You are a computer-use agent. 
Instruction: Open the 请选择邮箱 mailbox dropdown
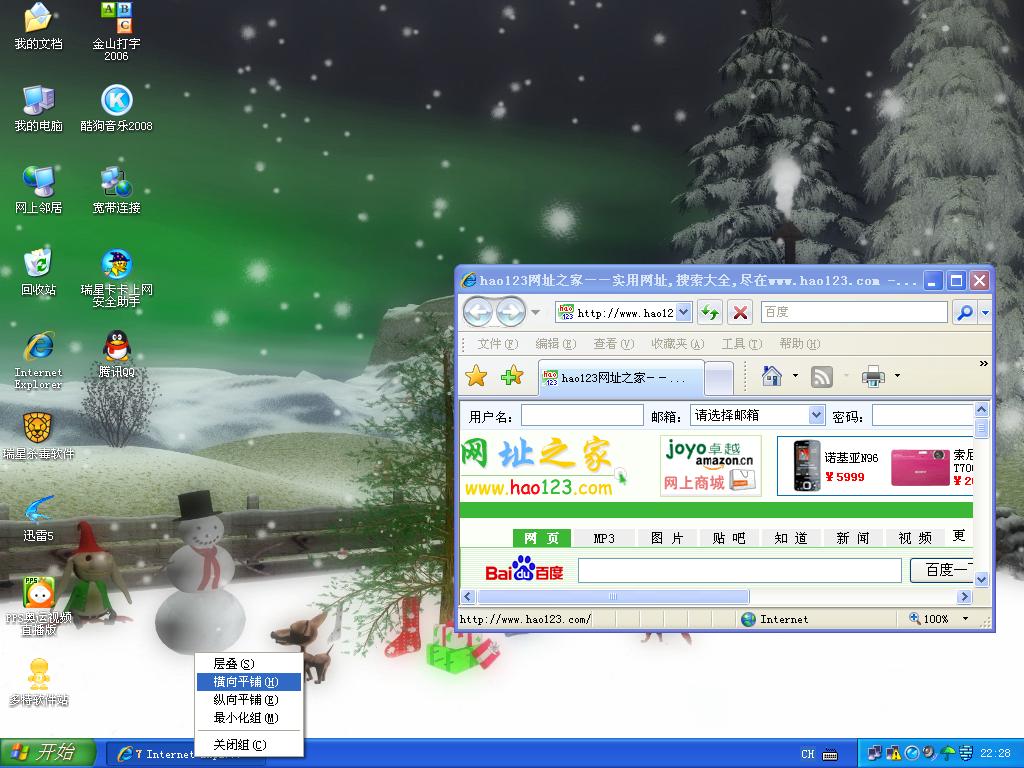[x=816, y=415]
